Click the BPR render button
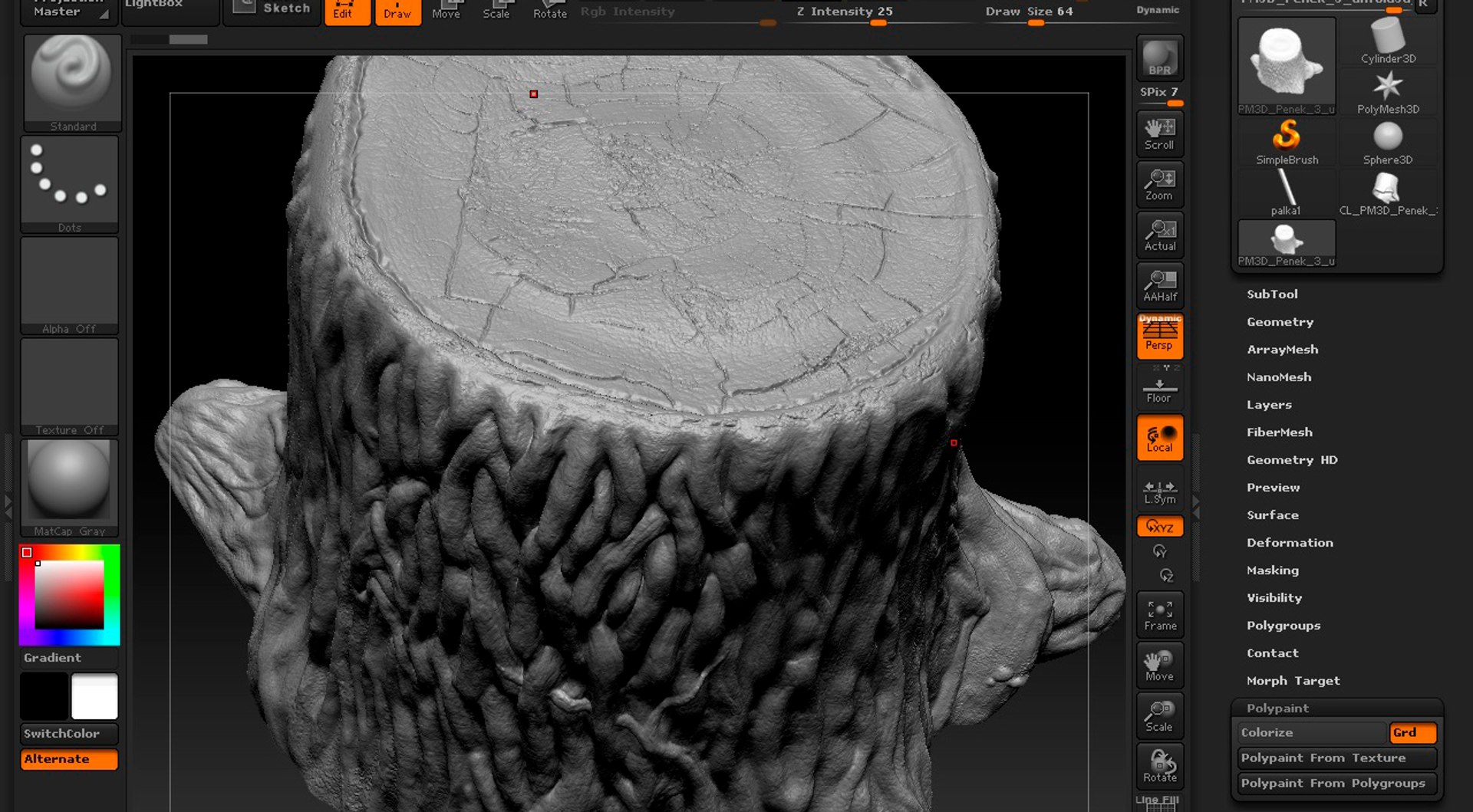Image resolution: width=1473 pixels, height=812 pixels. point(1159,58)
